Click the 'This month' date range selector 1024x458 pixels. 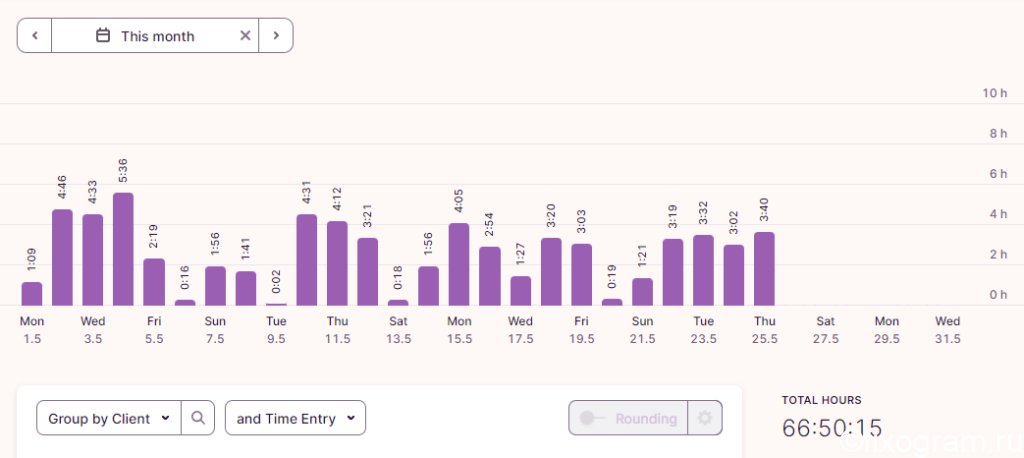[x=155, y=35]
